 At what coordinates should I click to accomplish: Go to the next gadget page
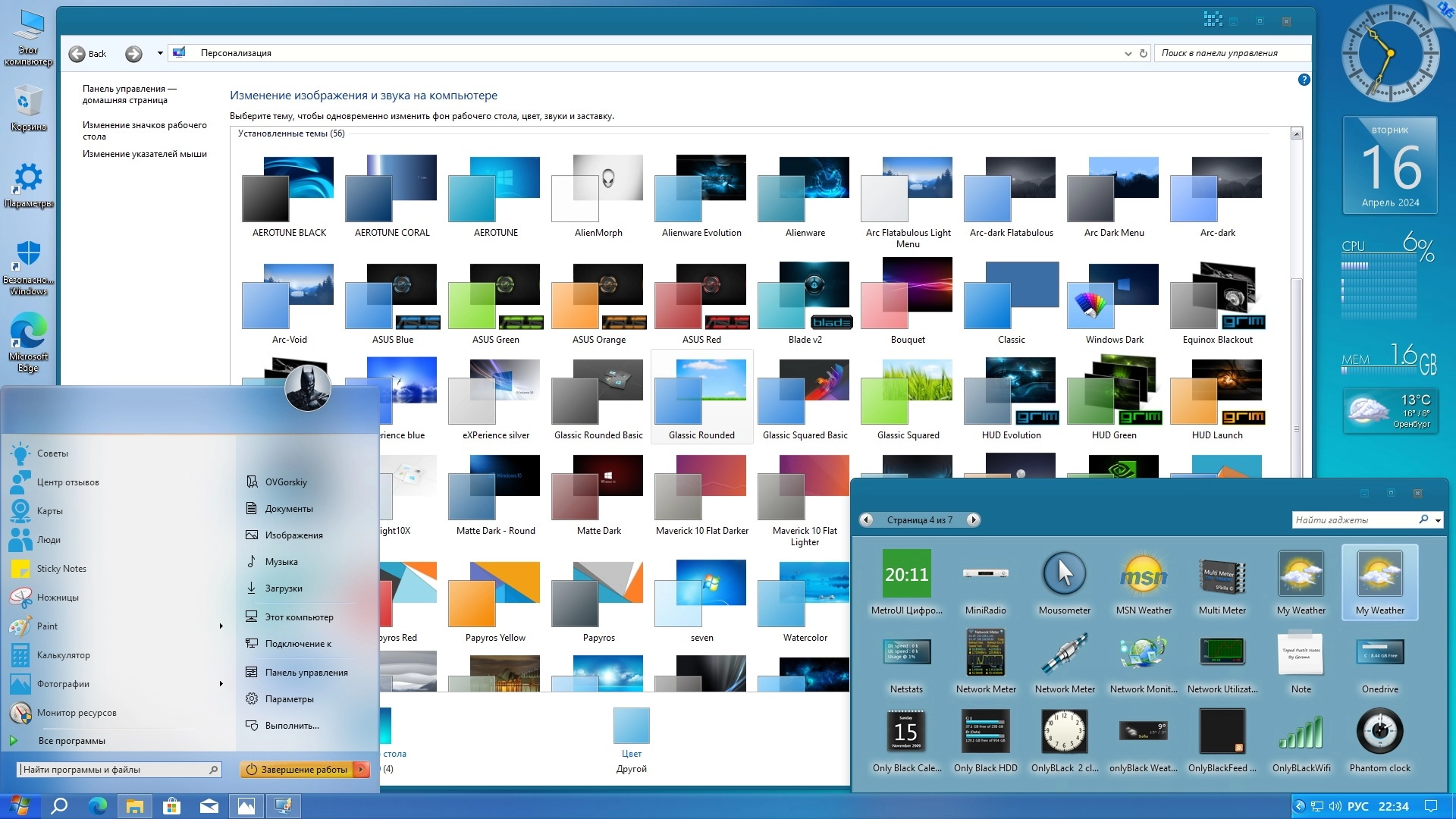973,520
